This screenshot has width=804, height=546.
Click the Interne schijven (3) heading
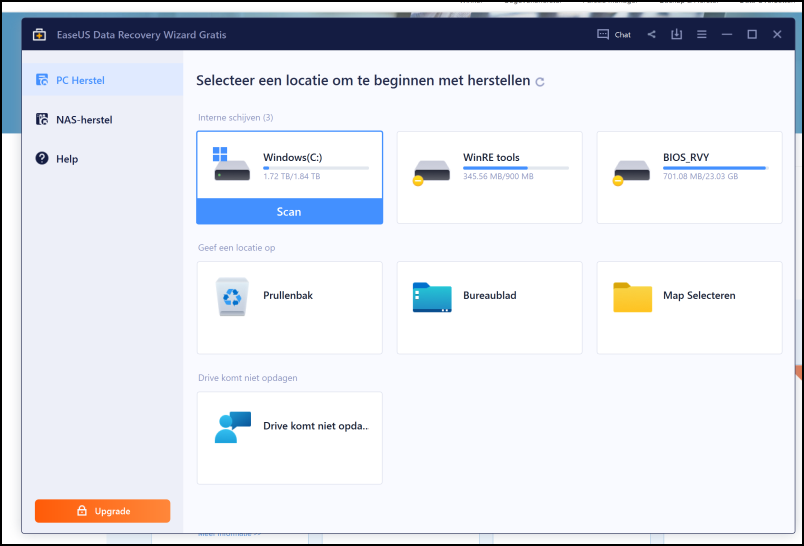tap(236, 117)
